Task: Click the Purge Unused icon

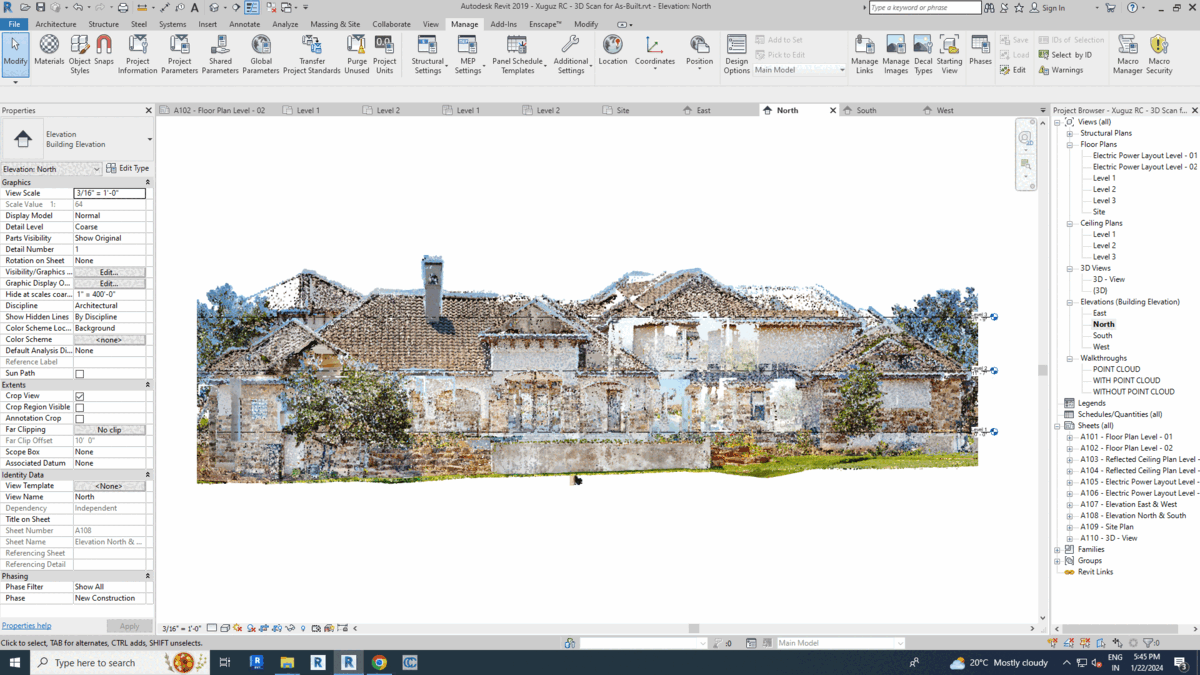Action: [x=357, y=50]
